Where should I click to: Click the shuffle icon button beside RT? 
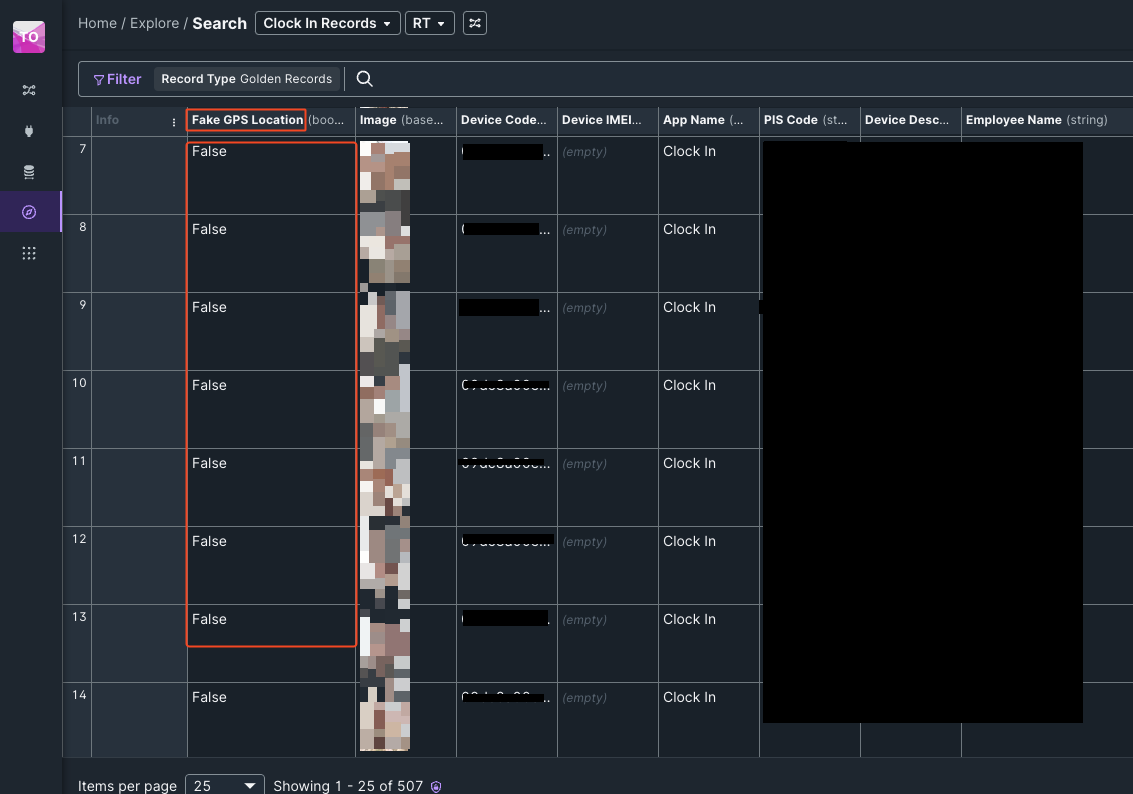pos(475,23)
